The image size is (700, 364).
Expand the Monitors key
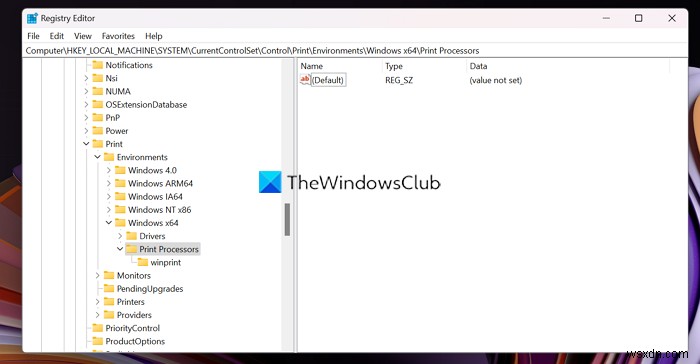[97, 276]
